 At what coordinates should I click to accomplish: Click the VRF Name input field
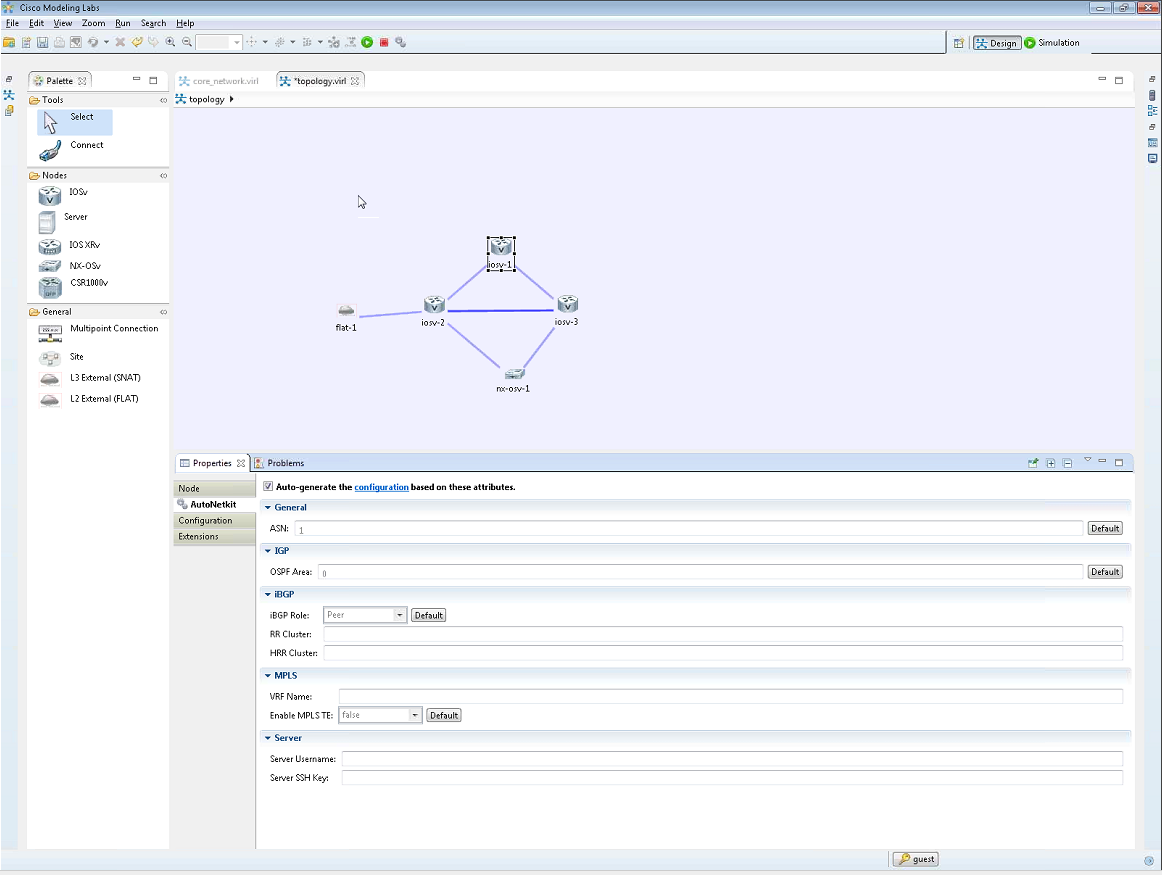pos(731,696)
